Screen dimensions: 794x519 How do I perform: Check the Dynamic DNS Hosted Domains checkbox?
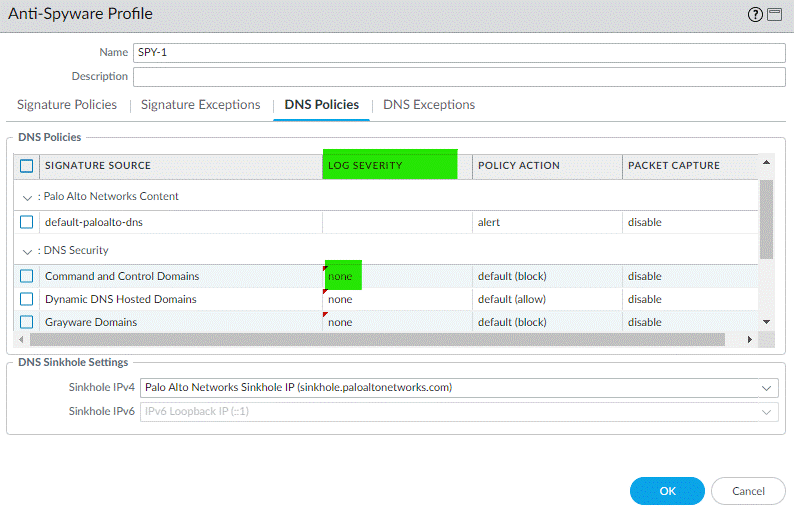pyautogui.click(x=26, y=299)
